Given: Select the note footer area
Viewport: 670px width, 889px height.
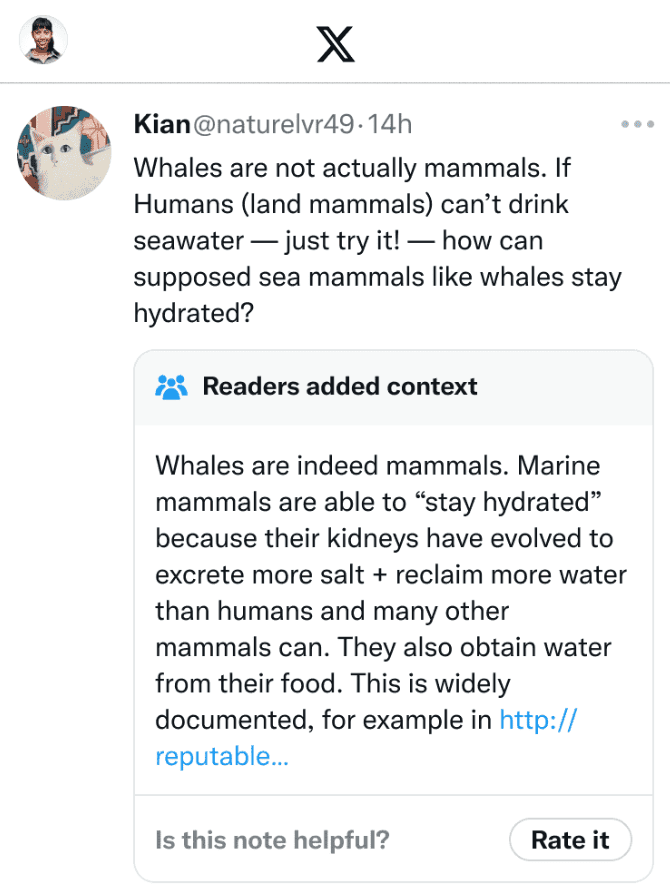Looking at the screenshot, I should pos(393,837).
